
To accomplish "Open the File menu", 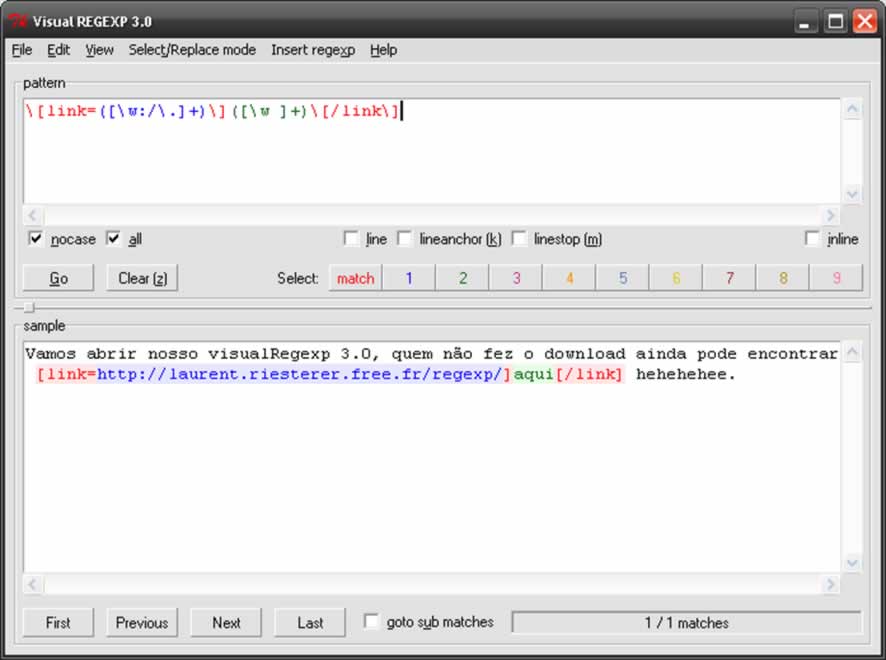I will 22,50.
